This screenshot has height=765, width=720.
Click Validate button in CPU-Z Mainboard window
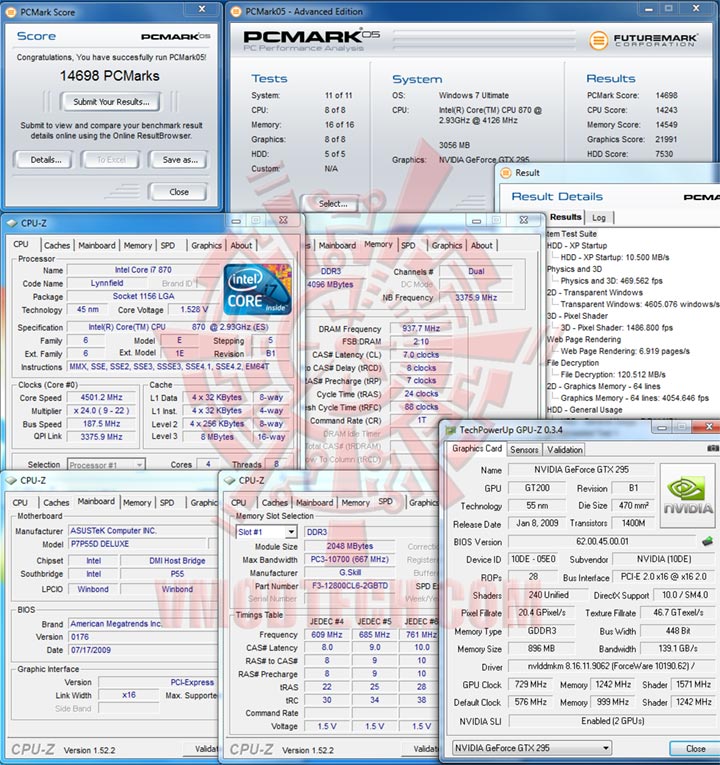(x=202, y=748)
